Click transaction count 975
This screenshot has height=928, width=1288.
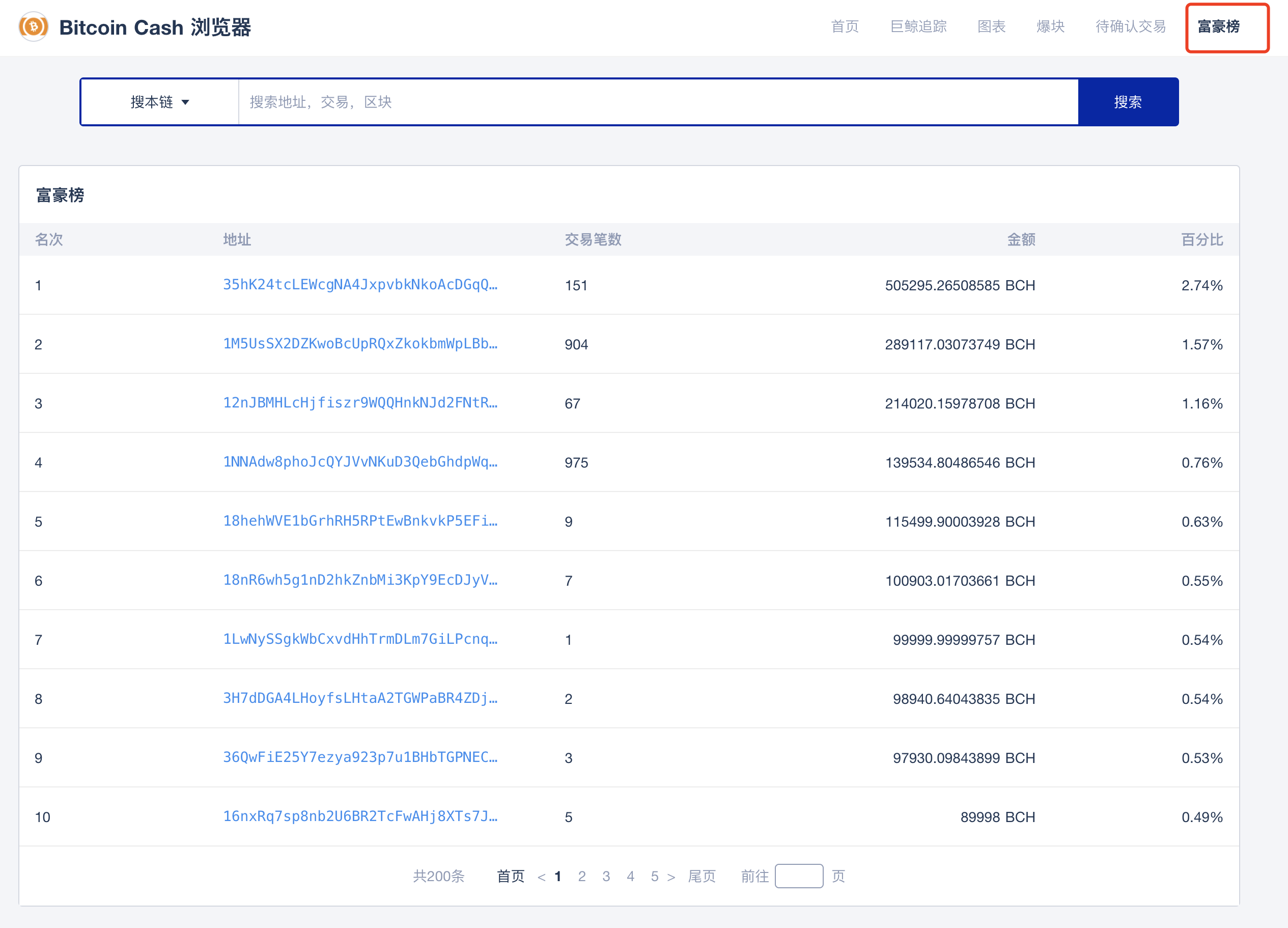coord(576,462)
